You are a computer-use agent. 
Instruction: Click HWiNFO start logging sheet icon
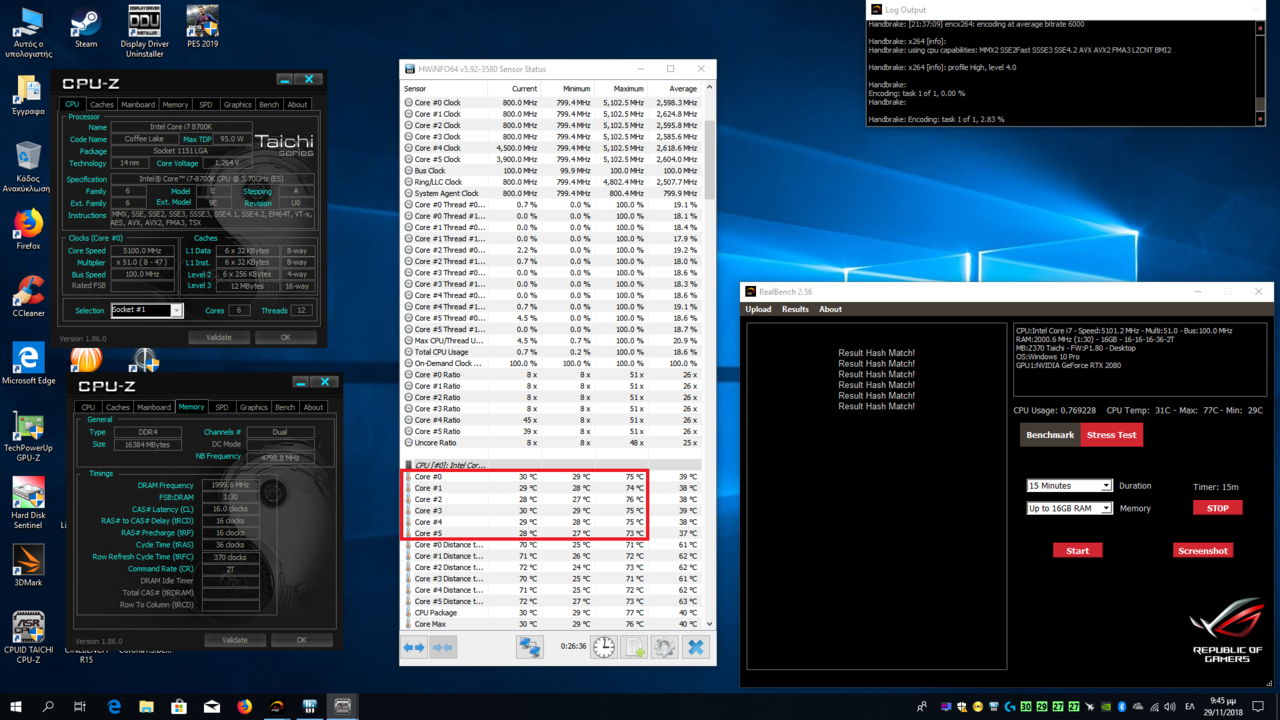click(x=634, y=647)
